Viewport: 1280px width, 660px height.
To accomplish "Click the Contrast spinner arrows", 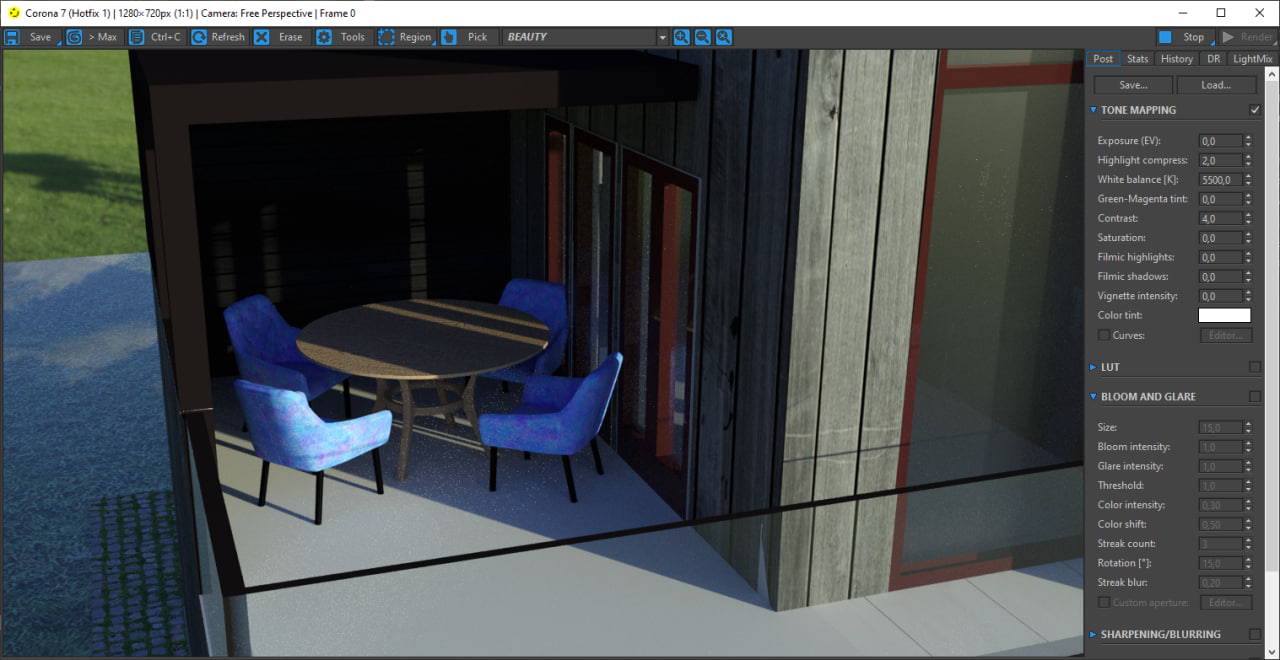I will coord(1248,219).
